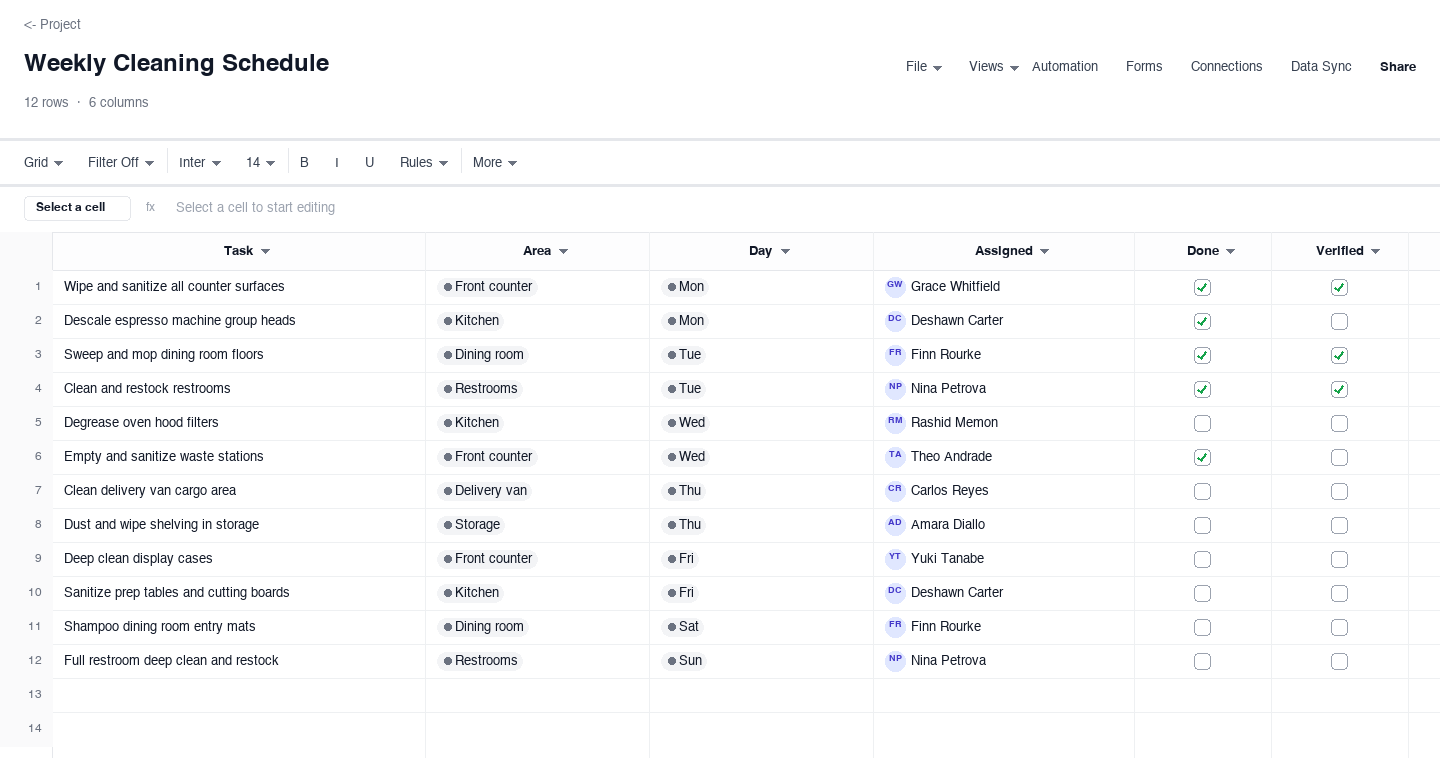
Task: Check Verified for Empty and sanitize waste stations
Action: 1339,458
